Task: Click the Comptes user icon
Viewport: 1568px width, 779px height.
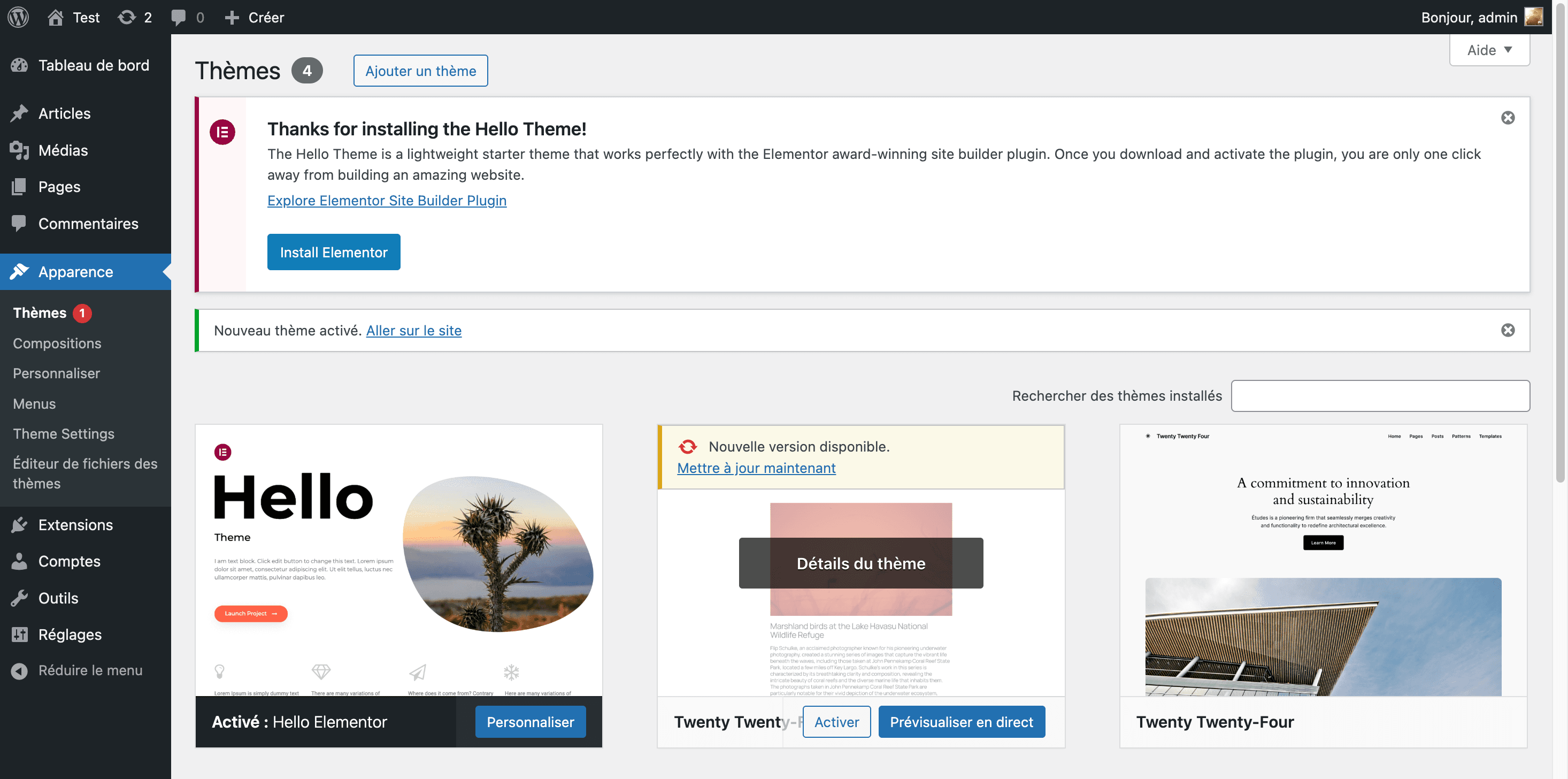Action: (x=19, y=562)
